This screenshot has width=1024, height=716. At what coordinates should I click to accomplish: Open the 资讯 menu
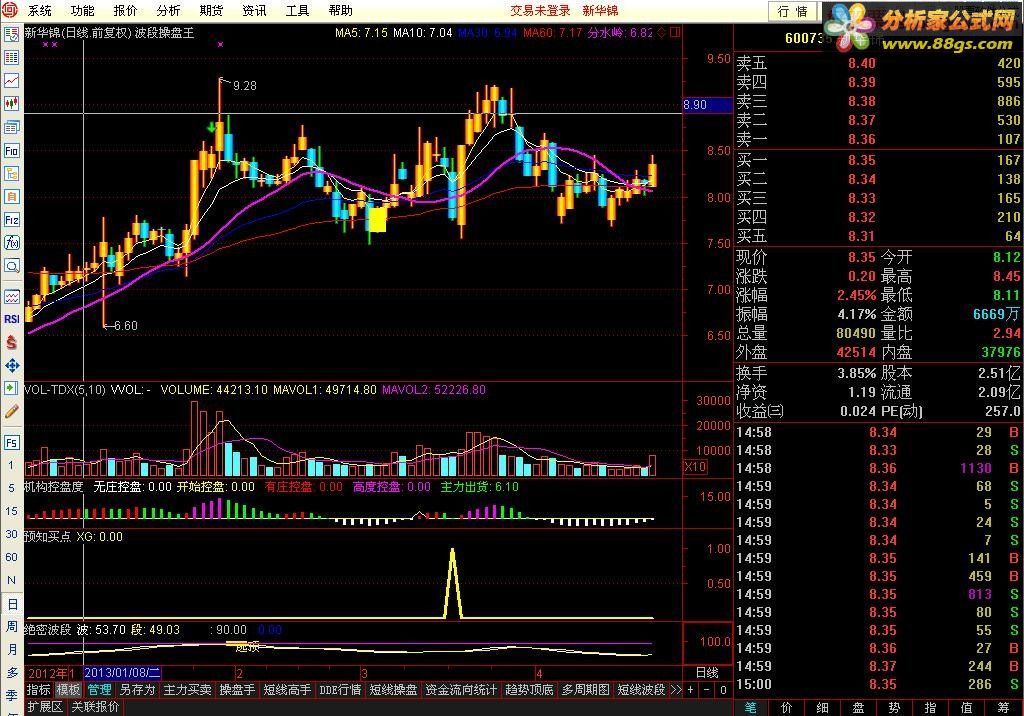[254, 10]
